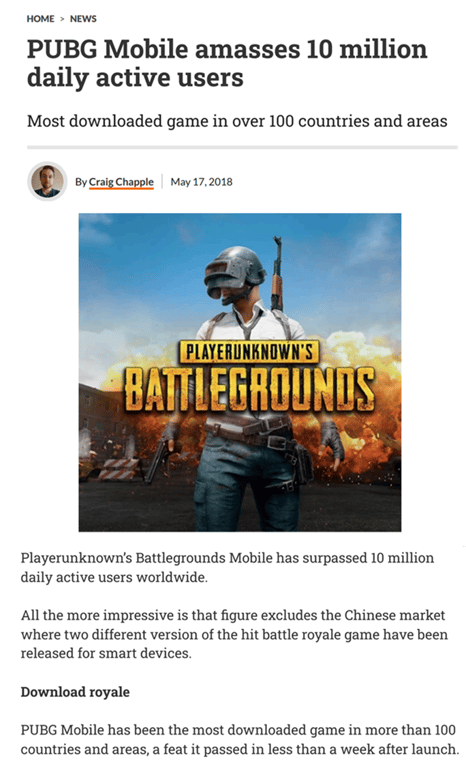Click the paragraph about 100 countries and areas
Viewport: 466px width, 768px height.
[239, 740]
